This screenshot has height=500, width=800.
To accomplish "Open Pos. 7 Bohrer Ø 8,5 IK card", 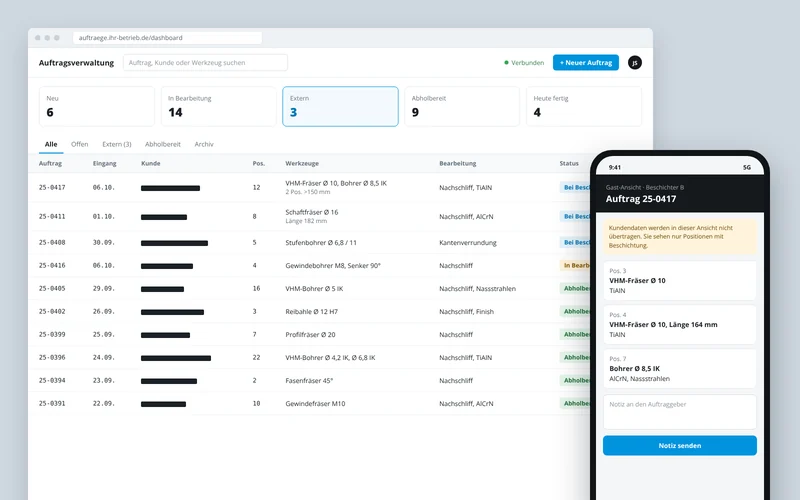I will click(680, 368).
